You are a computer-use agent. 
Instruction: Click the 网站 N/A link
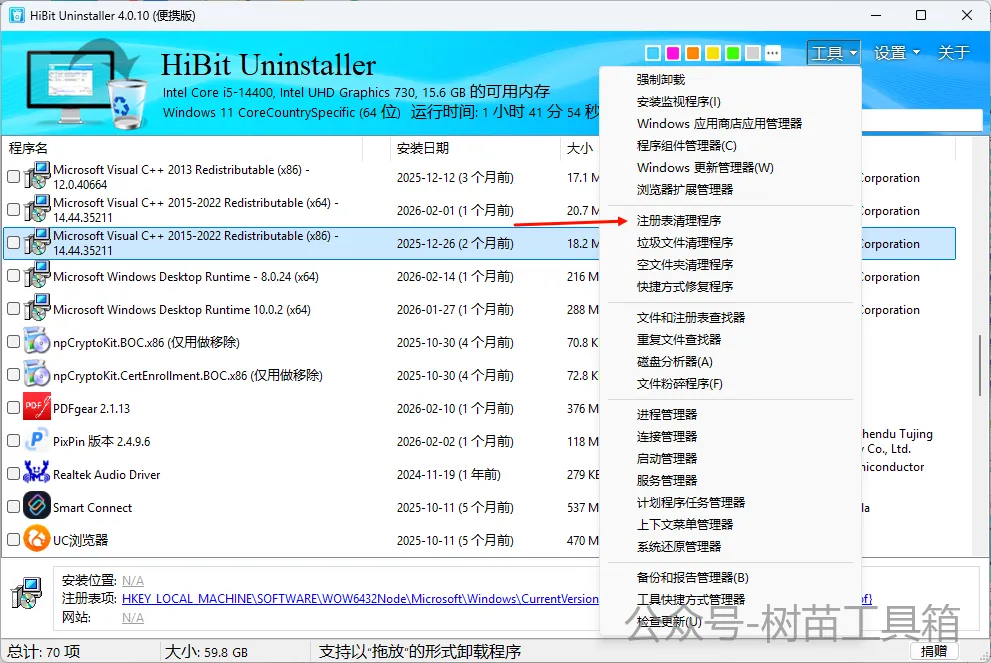133,617
